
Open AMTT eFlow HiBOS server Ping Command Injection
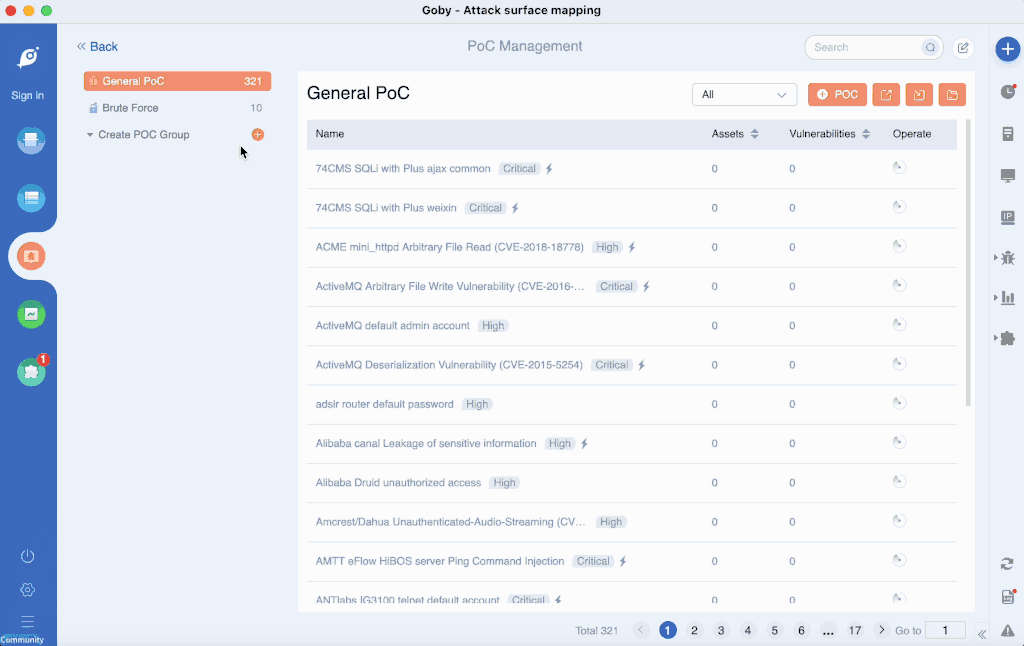click(x=440, y=561)
